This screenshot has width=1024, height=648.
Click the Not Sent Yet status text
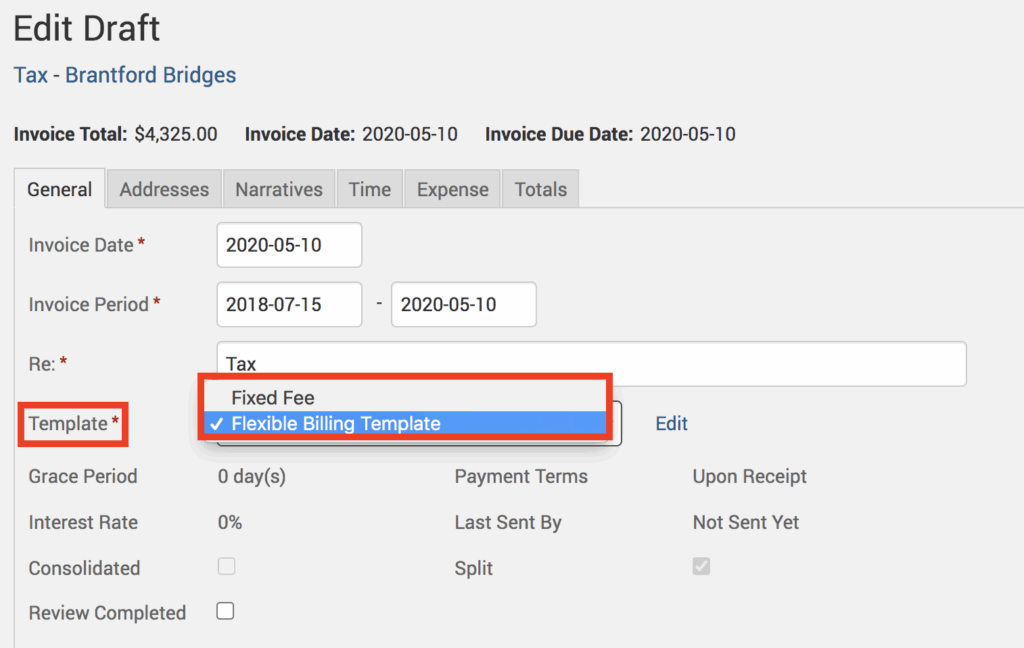pos(745,522)
